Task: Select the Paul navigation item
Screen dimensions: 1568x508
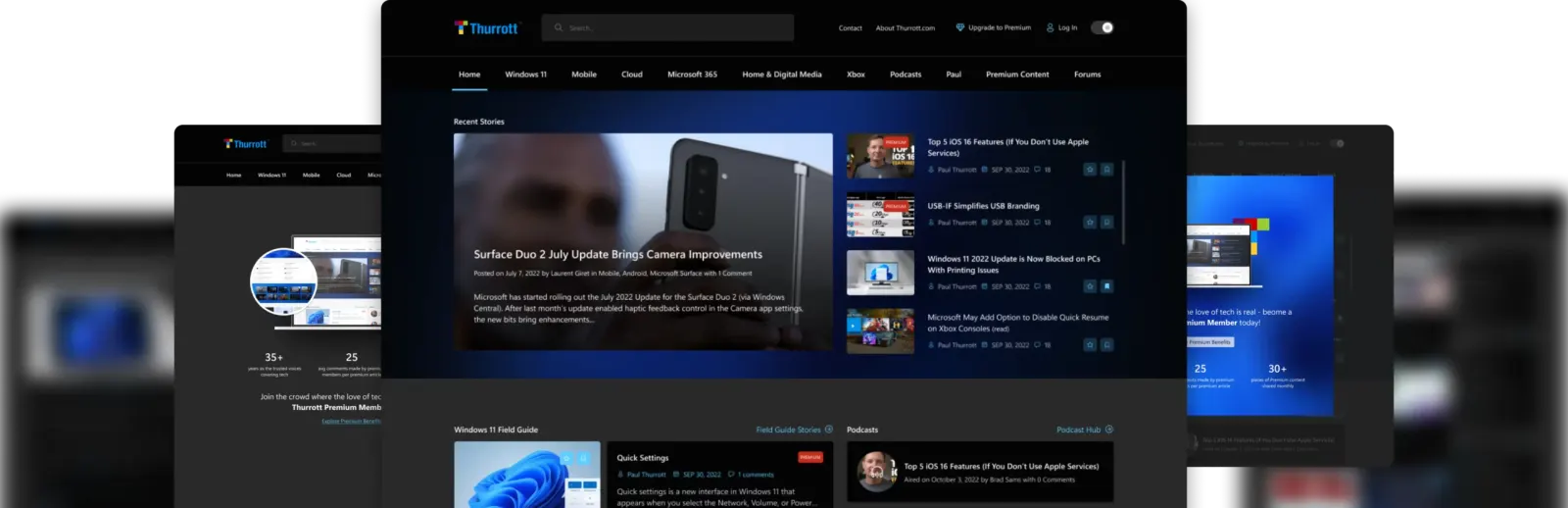Action: [954, 75]
